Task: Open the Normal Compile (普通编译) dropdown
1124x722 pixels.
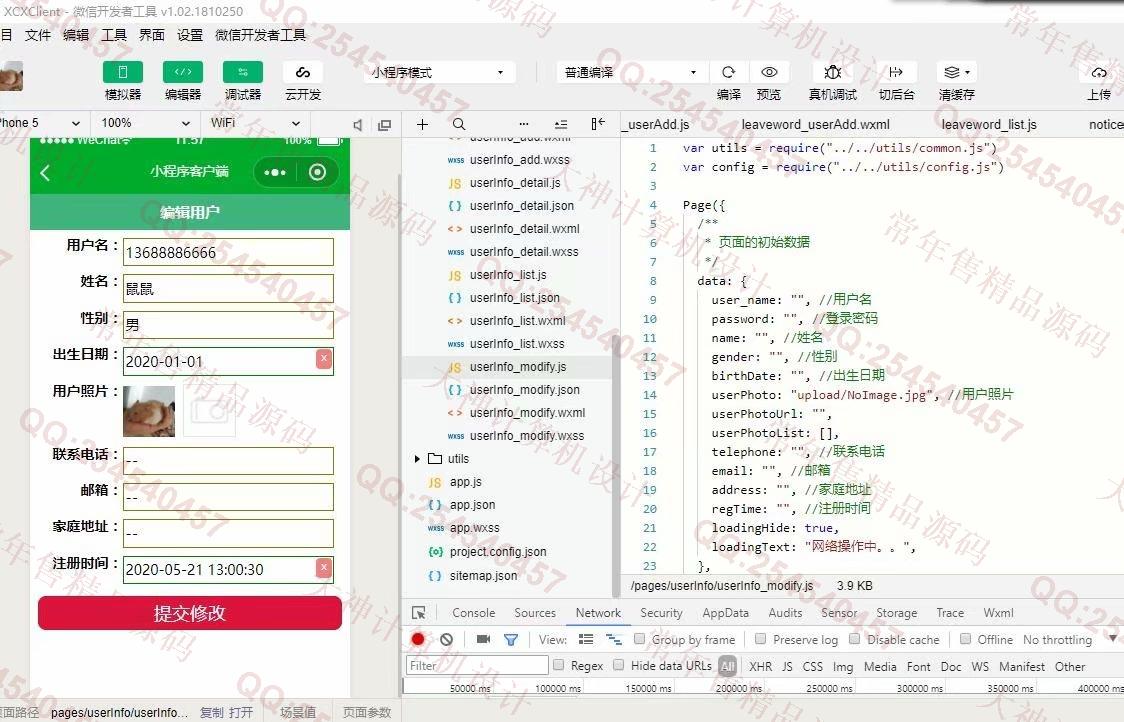Action: 630,72
